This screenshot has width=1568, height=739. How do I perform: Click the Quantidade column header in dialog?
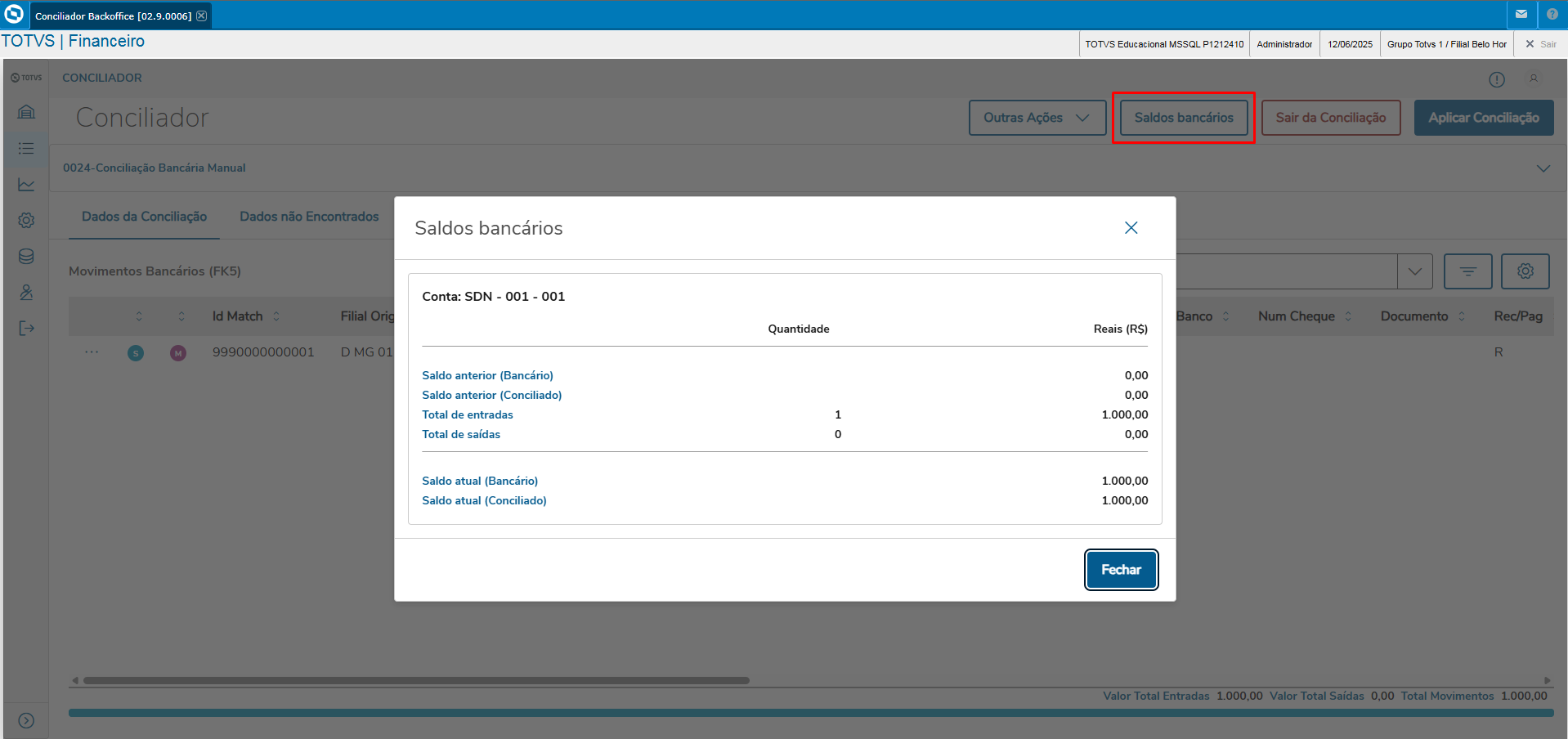point(798,329)
